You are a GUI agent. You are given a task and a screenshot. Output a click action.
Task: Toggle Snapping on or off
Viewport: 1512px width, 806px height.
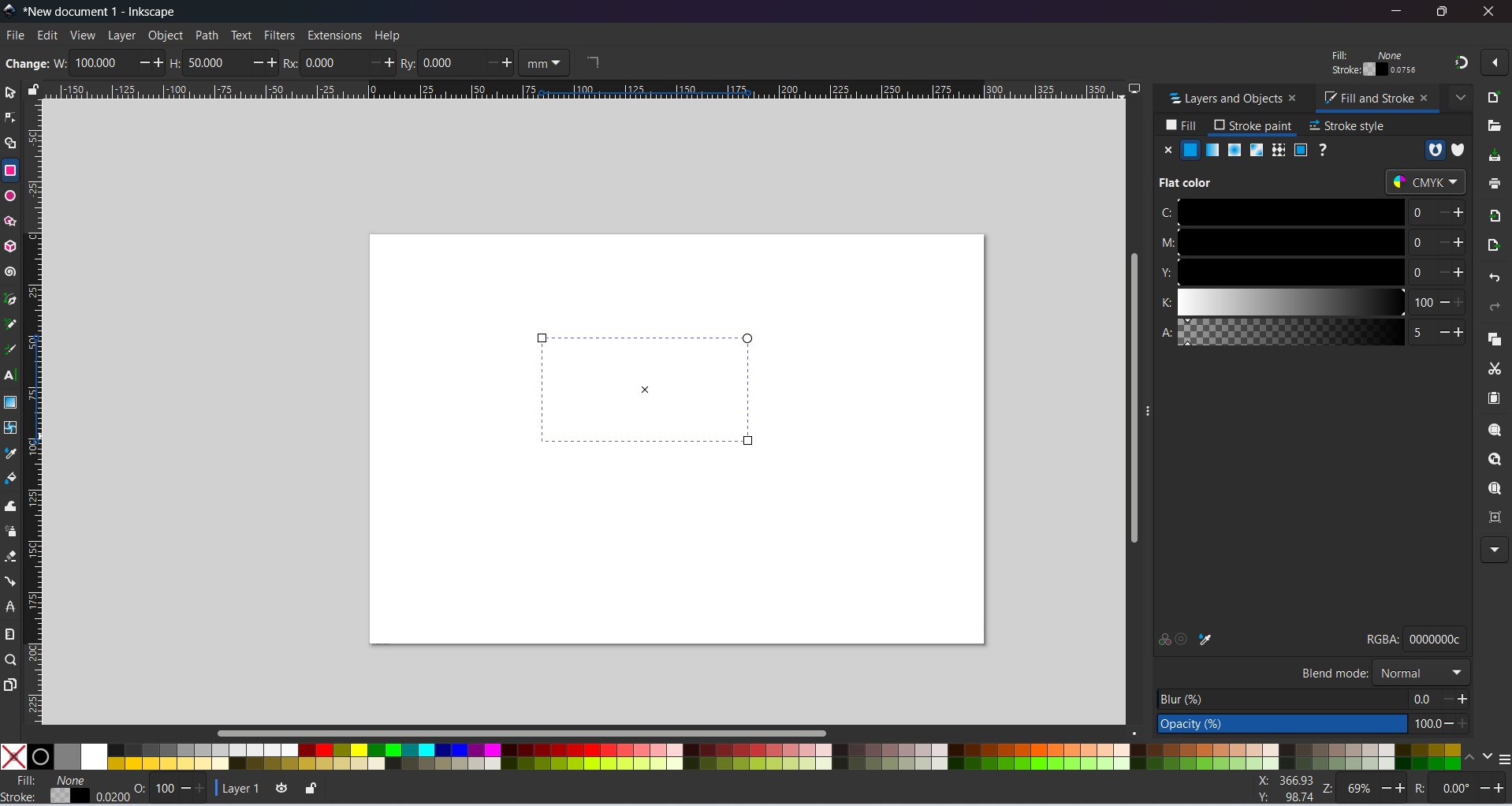[1462, 63]
